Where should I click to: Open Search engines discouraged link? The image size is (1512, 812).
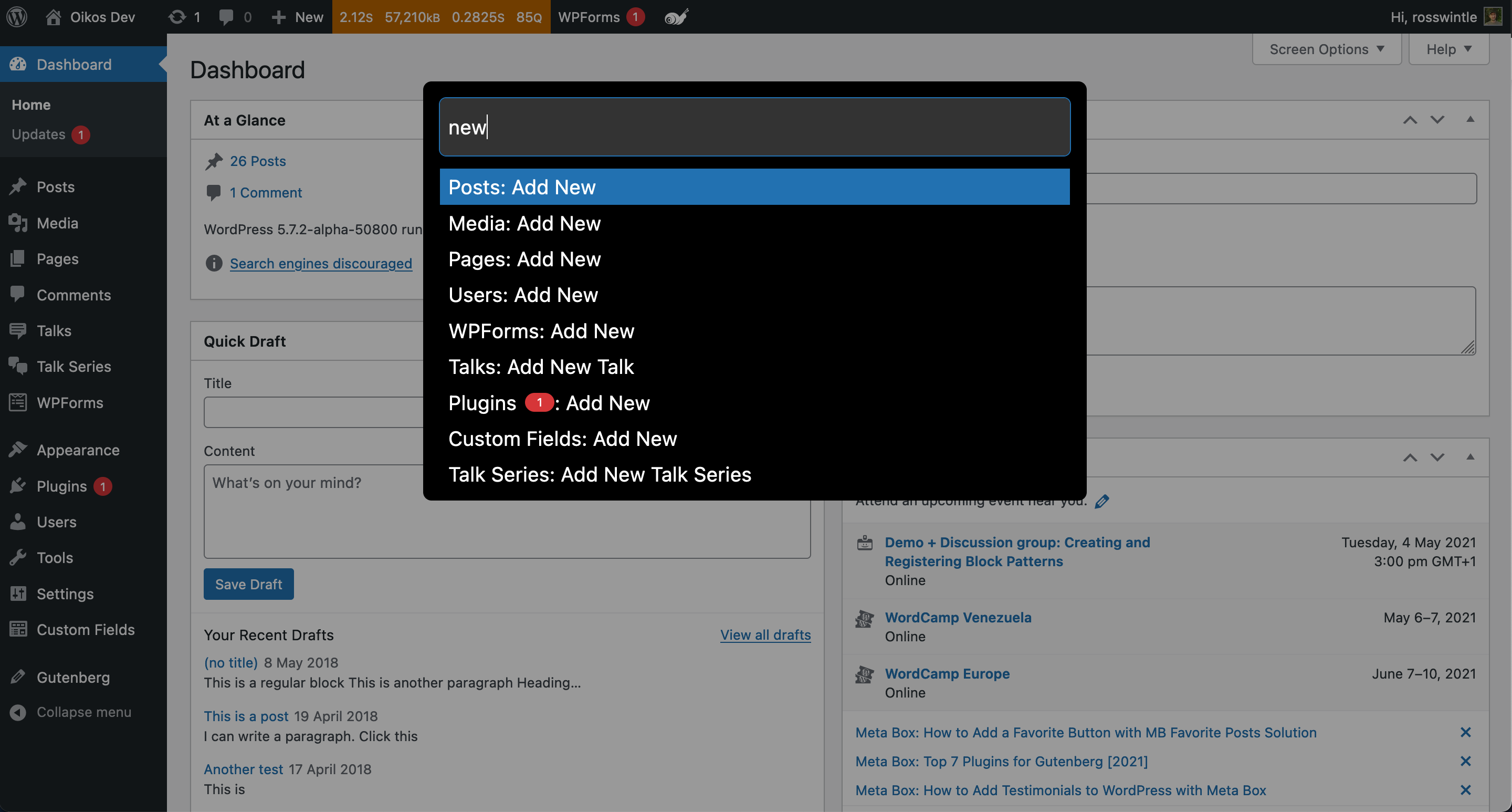click(320, 263)
